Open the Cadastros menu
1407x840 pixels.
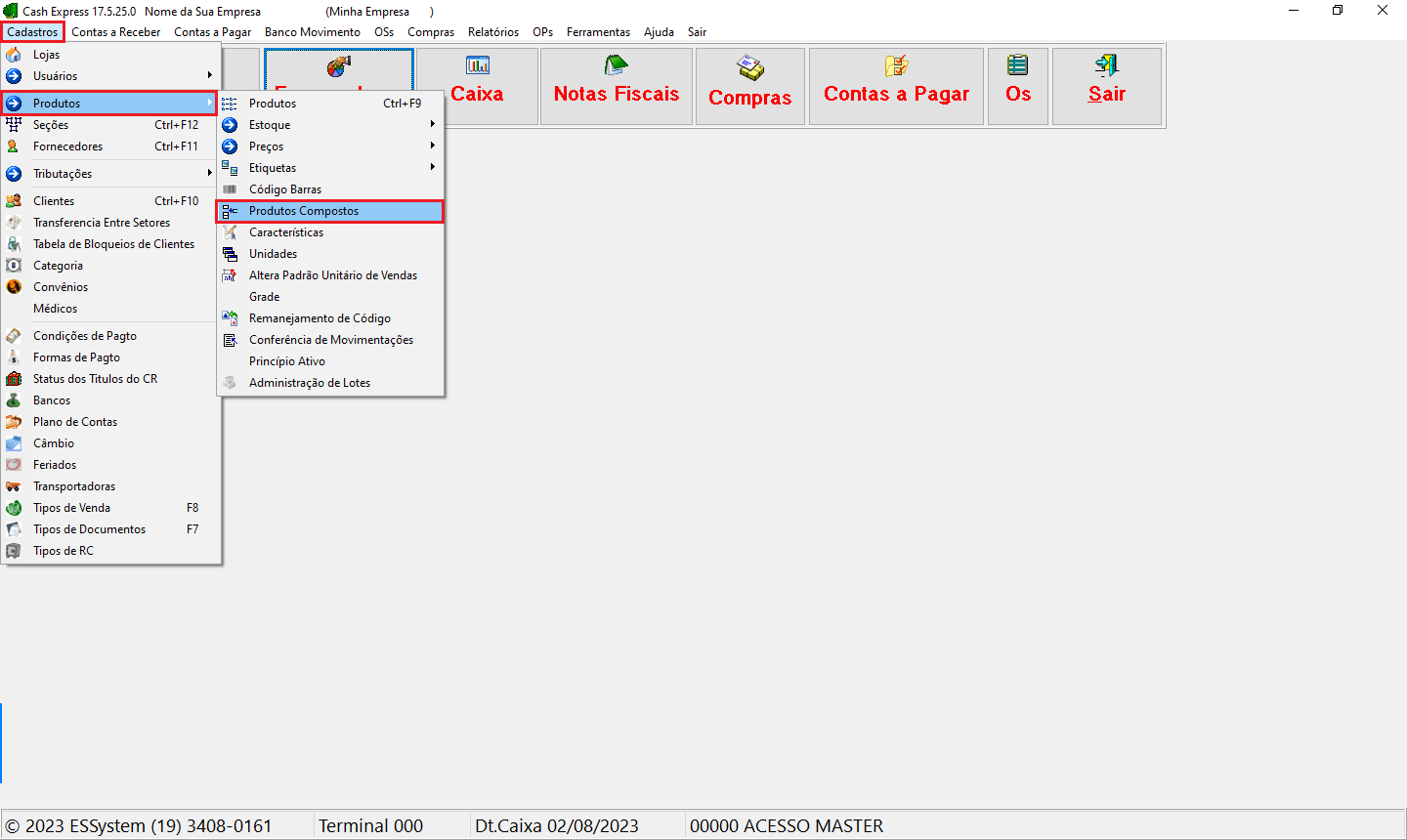[32, 32]
